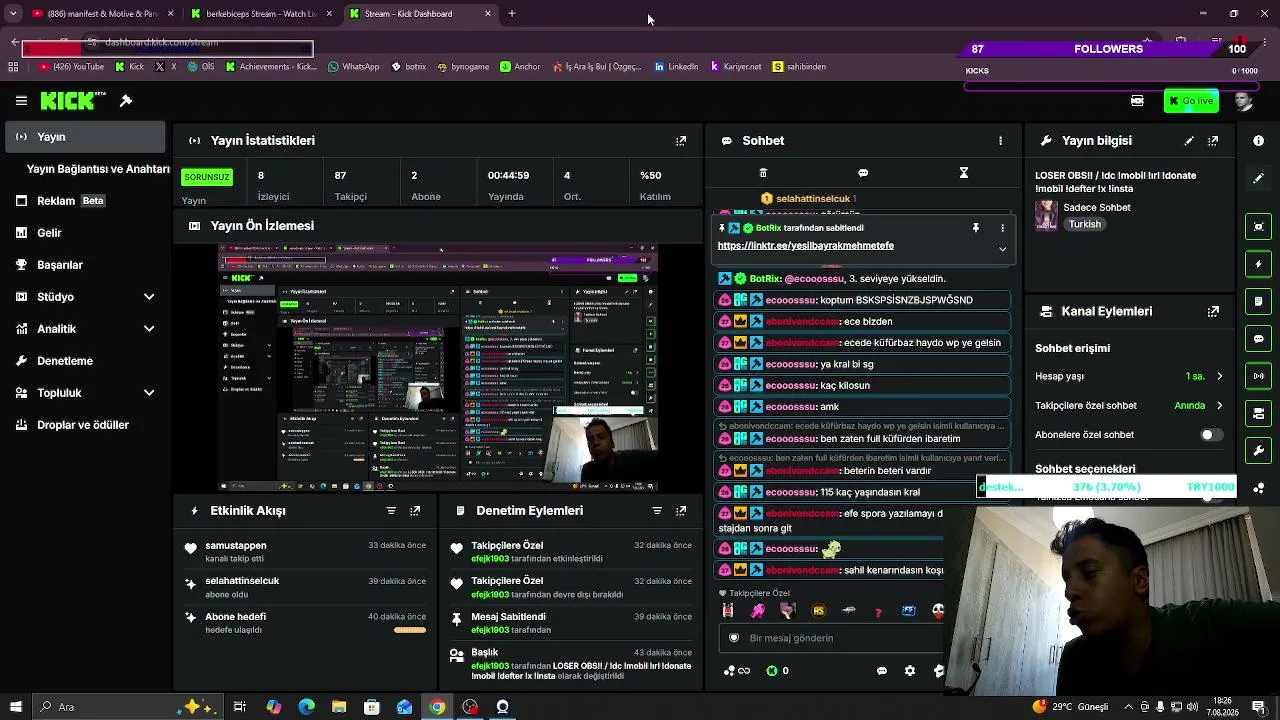The image size is (1280, 720).
Task: Unpin the BotRix pinned message
Action: point(976,228)
